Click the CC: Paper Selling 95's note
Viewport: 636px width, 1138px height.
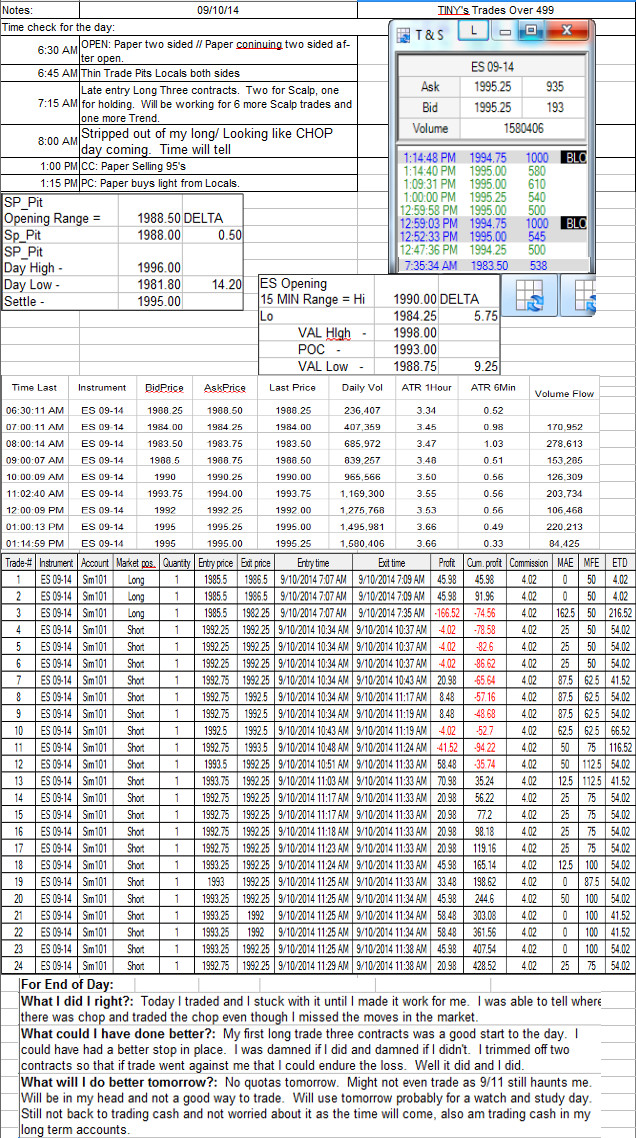218,166
